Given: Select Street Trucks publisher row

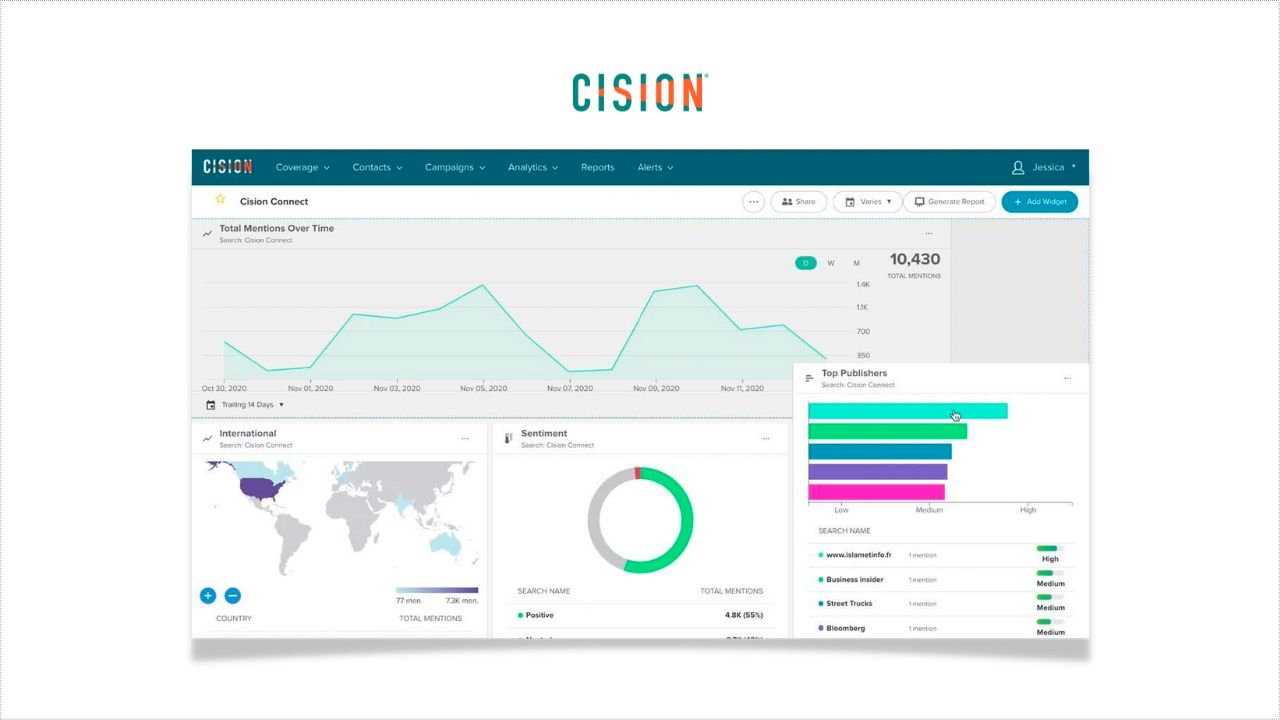Looking at the screenshot, I should (940, 603).
